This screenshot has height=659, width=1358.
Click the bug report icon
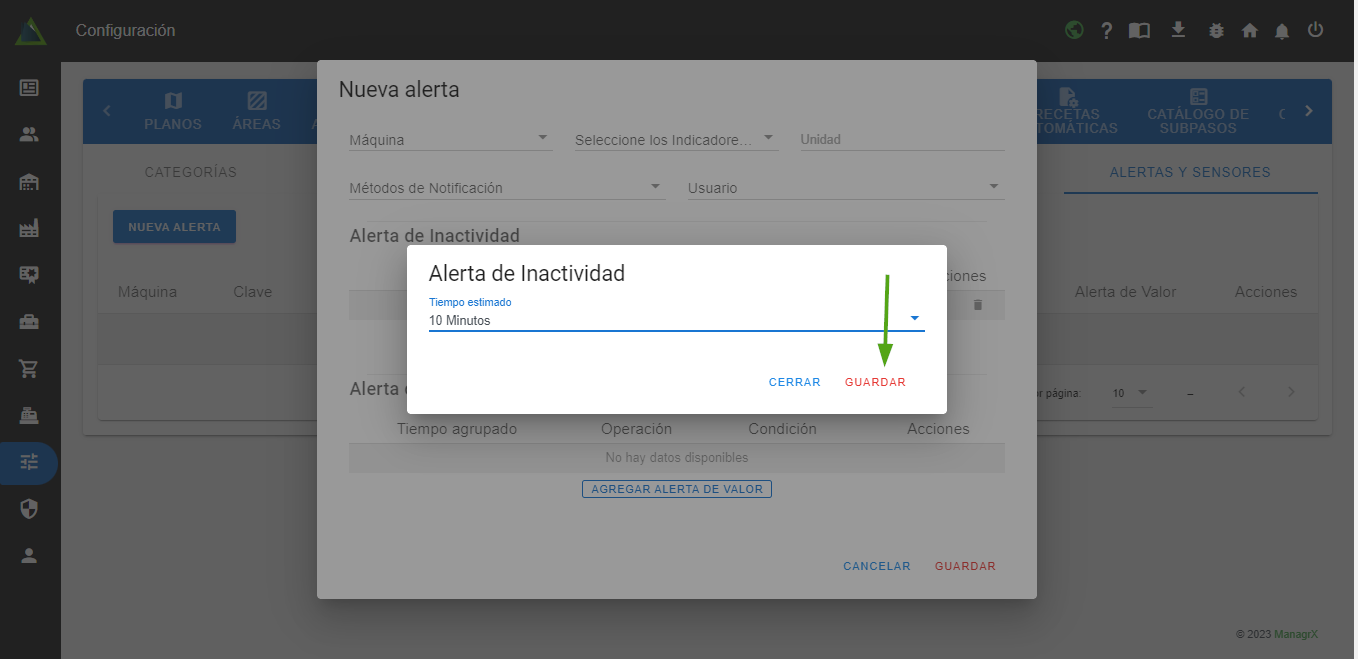(x=1216, y=30)
